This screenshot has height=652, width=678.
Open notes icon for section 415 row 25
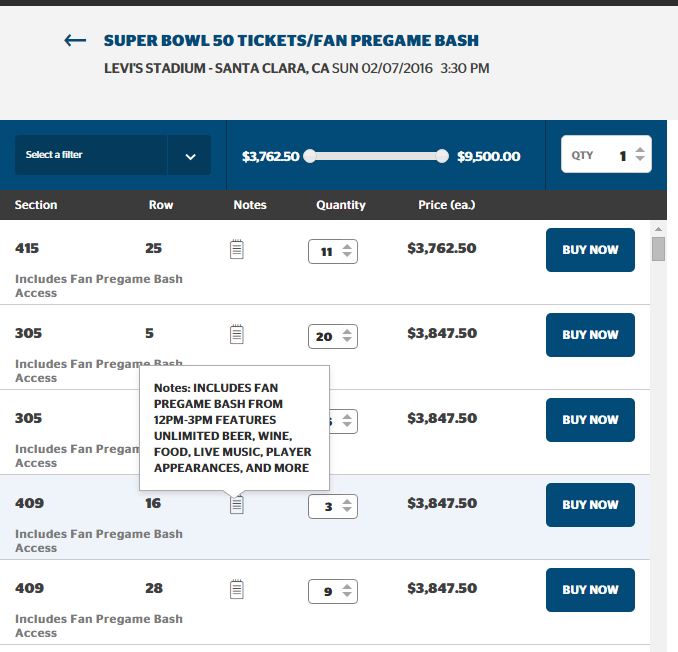click(x=237, y=249)
